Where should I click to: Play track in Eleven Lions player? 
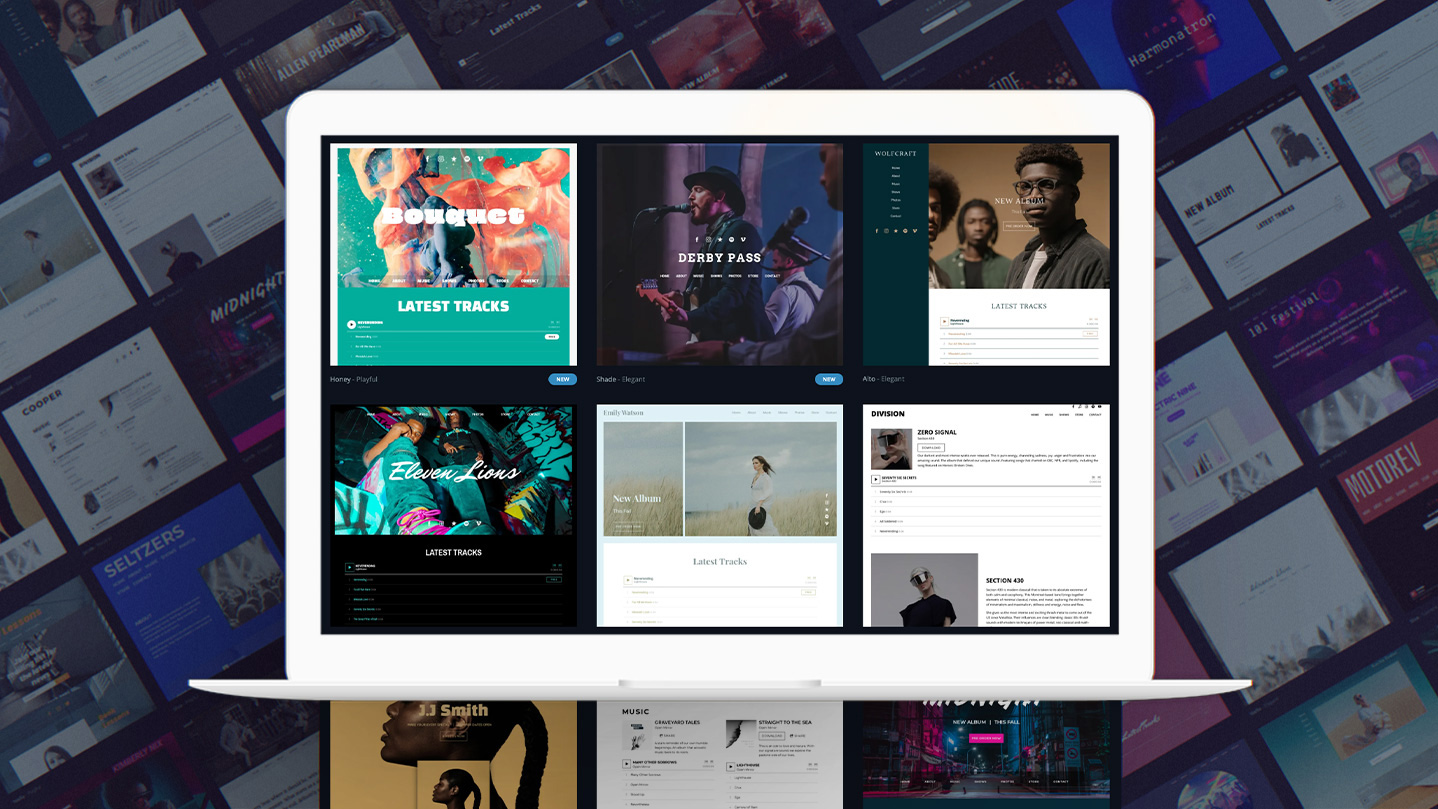(x=350, y=567)
